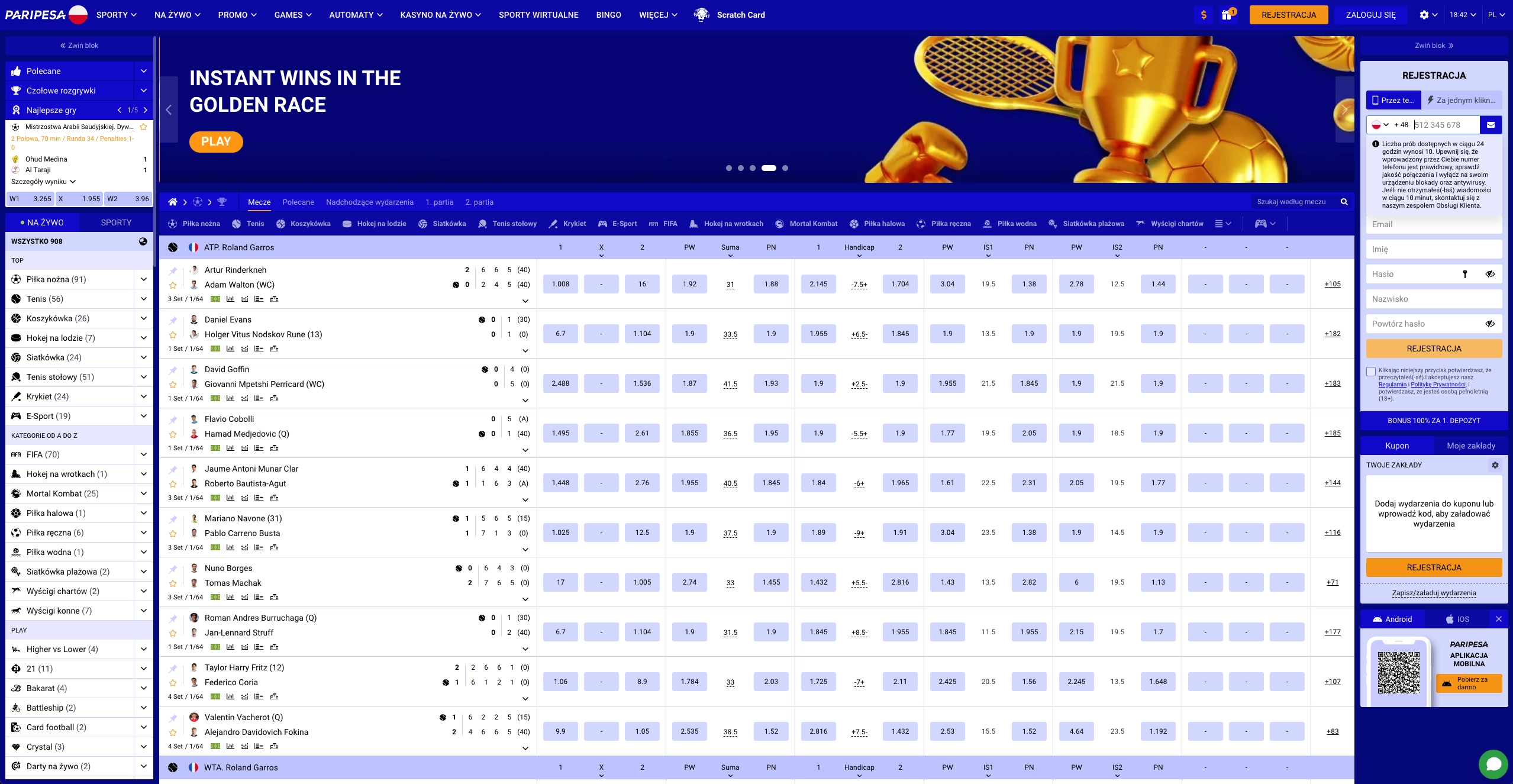This screenshot has width=1513, height=784.
Task: Click the Email input field
Action: click(x=1434, y=224)
